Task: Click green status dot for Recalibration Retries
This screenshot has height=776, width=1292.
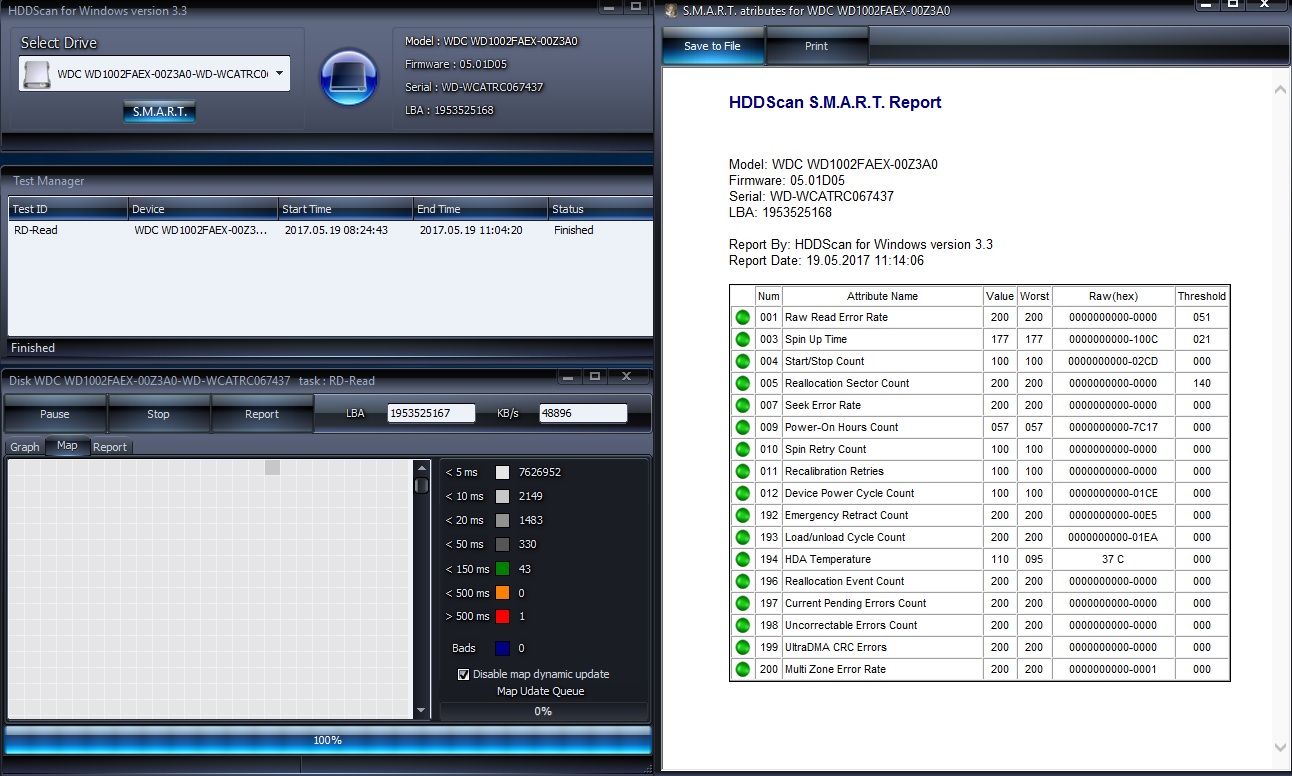Action: click(742, 471)
